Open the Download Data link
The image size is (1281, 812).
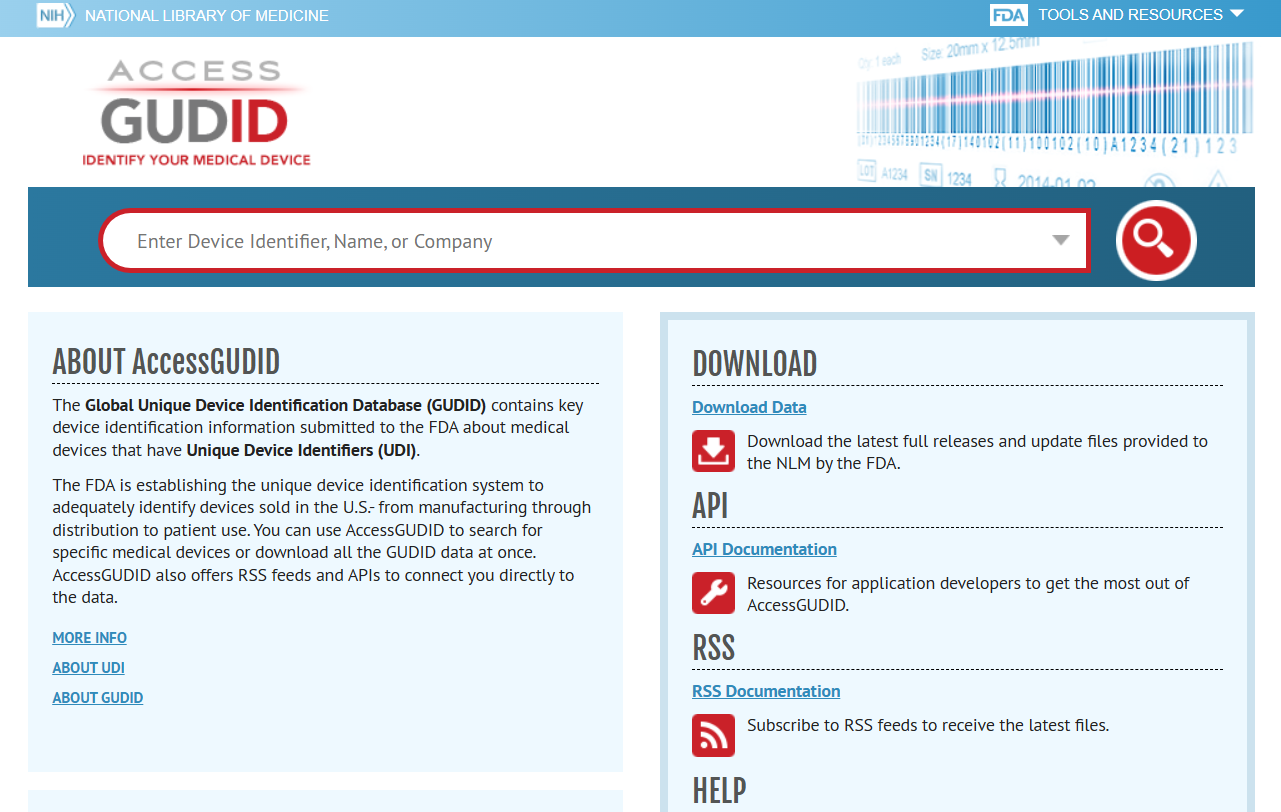click(x=749, y=407)
